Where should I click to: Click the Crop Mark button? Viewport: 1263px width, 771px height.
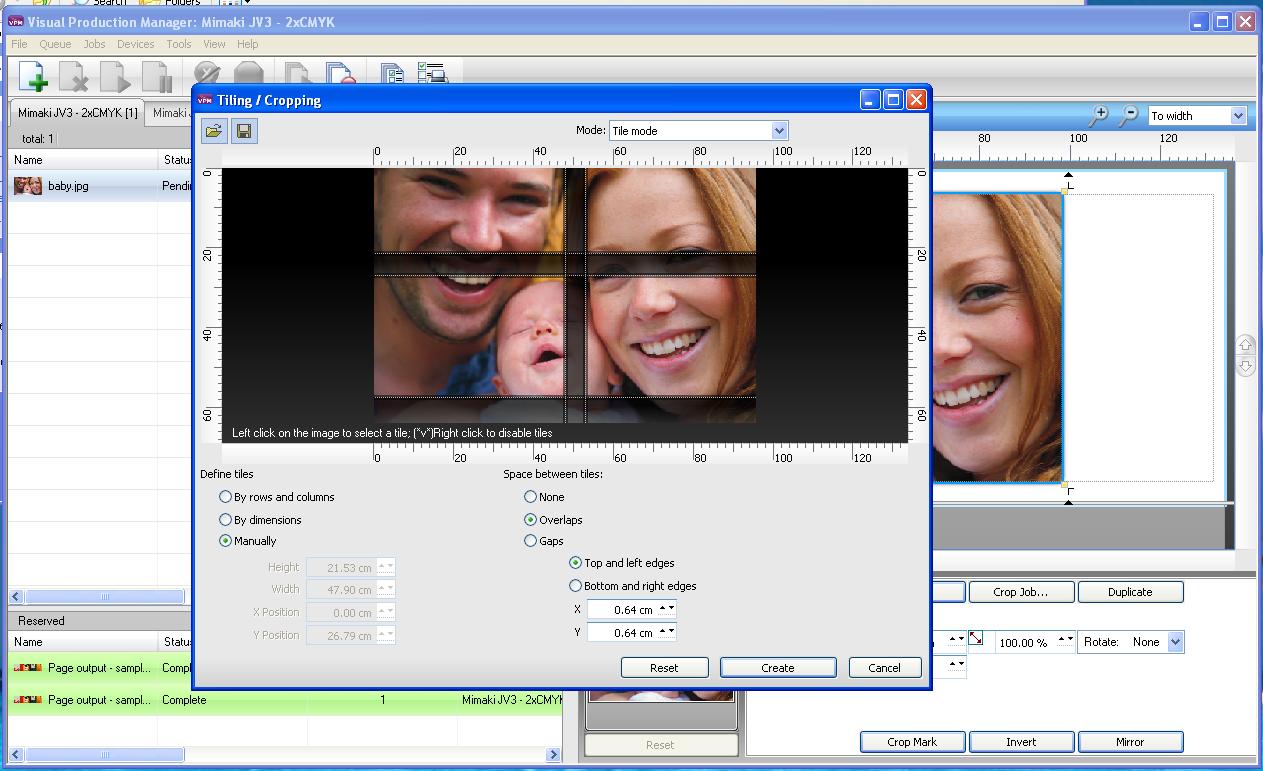912,742
